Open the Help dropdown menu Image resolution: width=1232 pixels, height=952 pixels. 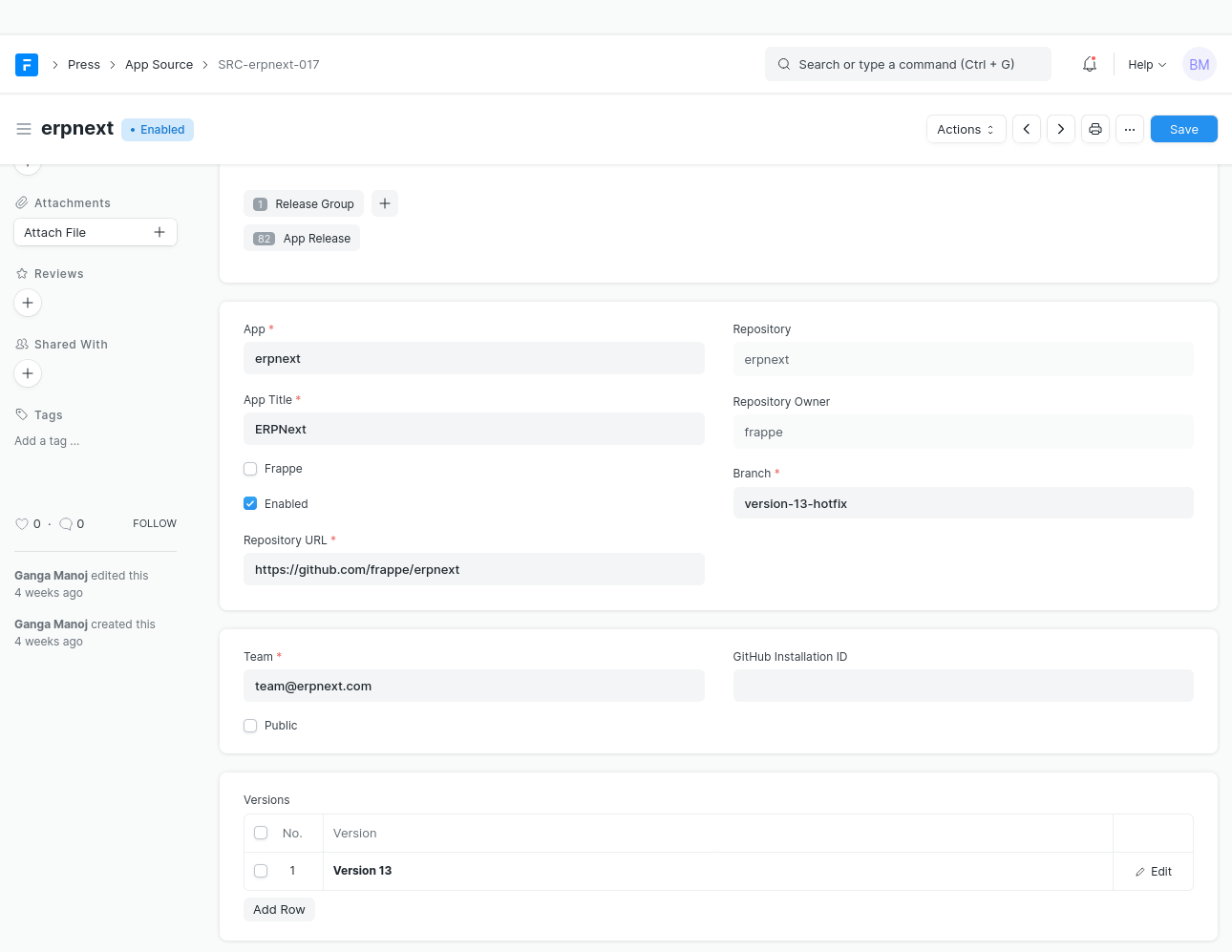click(1146, 65)
